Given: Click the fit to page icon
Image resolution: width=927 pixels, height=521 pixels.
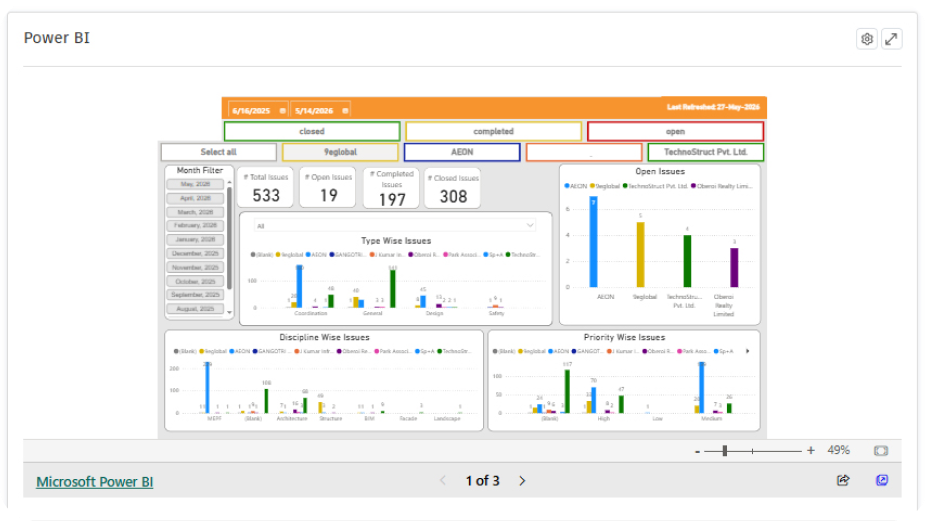Looking at the screenshot, I should (x=881, y=451).
